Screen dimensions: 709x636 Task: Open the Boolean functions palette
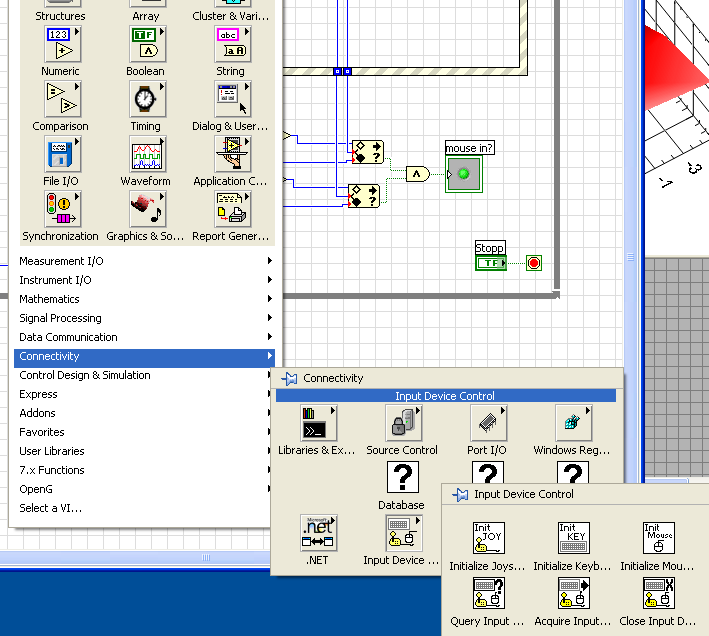pyautogui.click(x=147, y=44)
